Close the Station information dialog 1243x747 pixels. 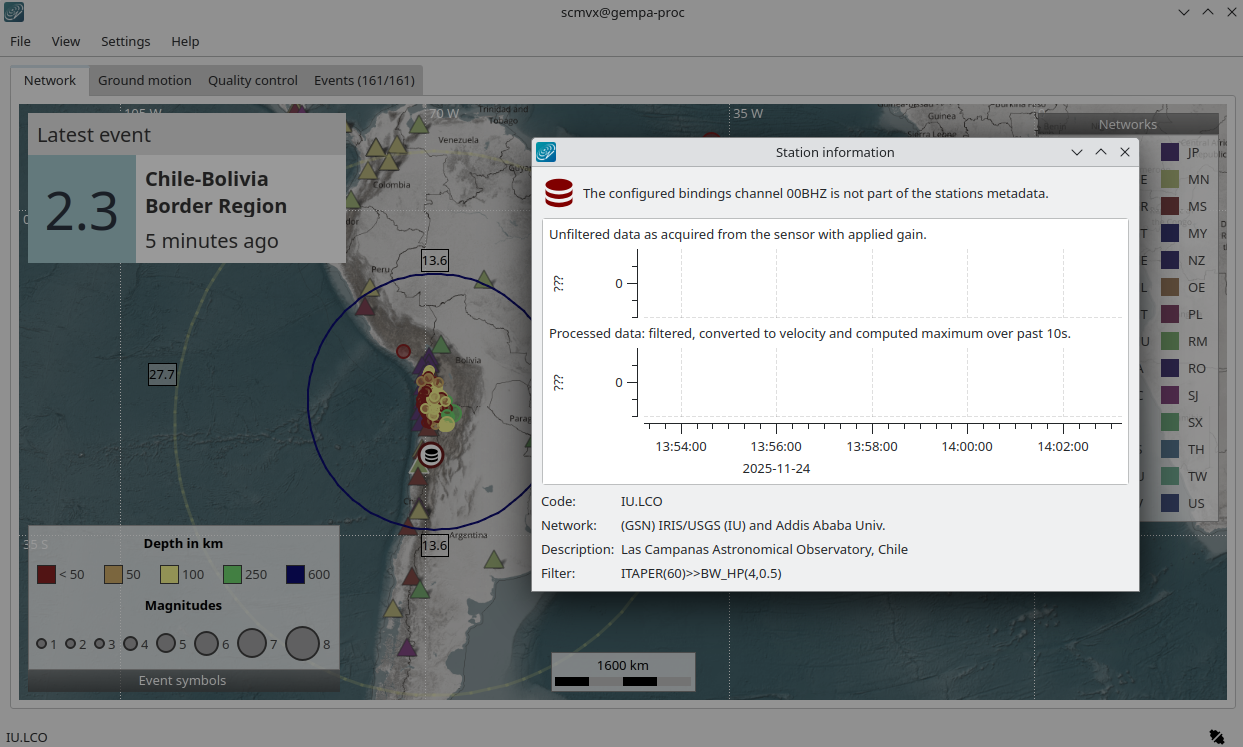[1125, 152]
